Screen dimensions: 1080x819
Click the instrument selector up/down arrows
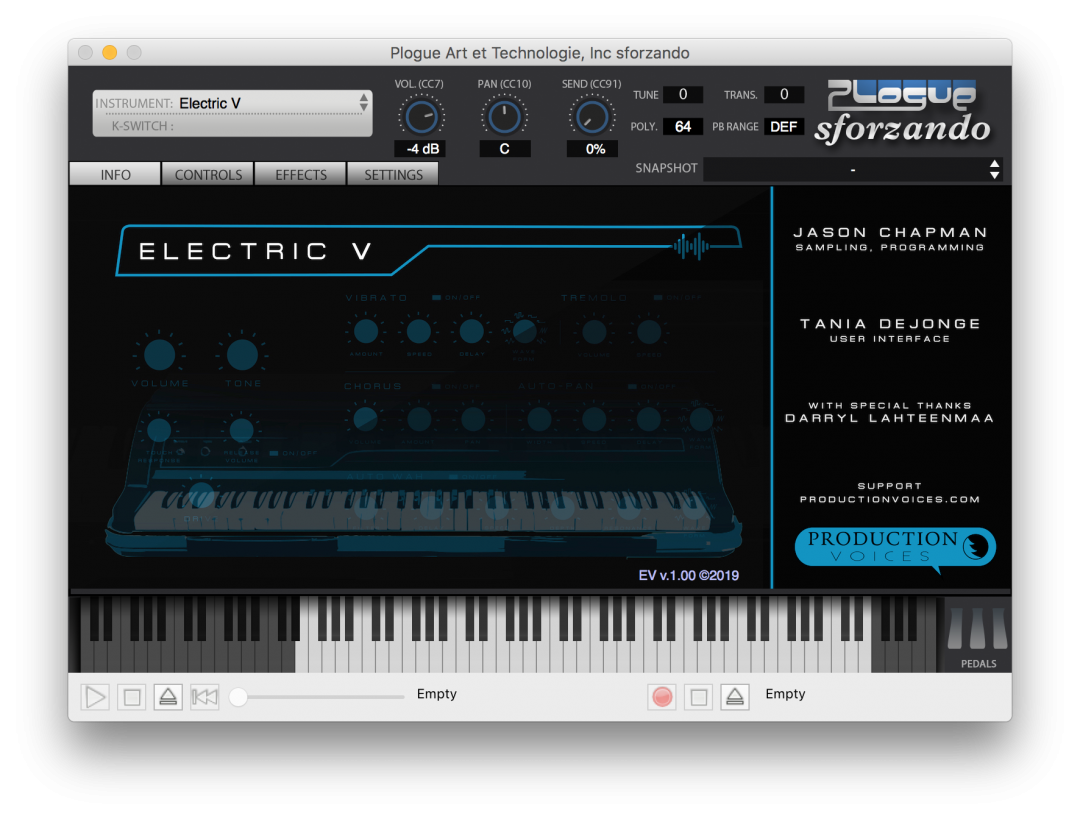[363, 103]
